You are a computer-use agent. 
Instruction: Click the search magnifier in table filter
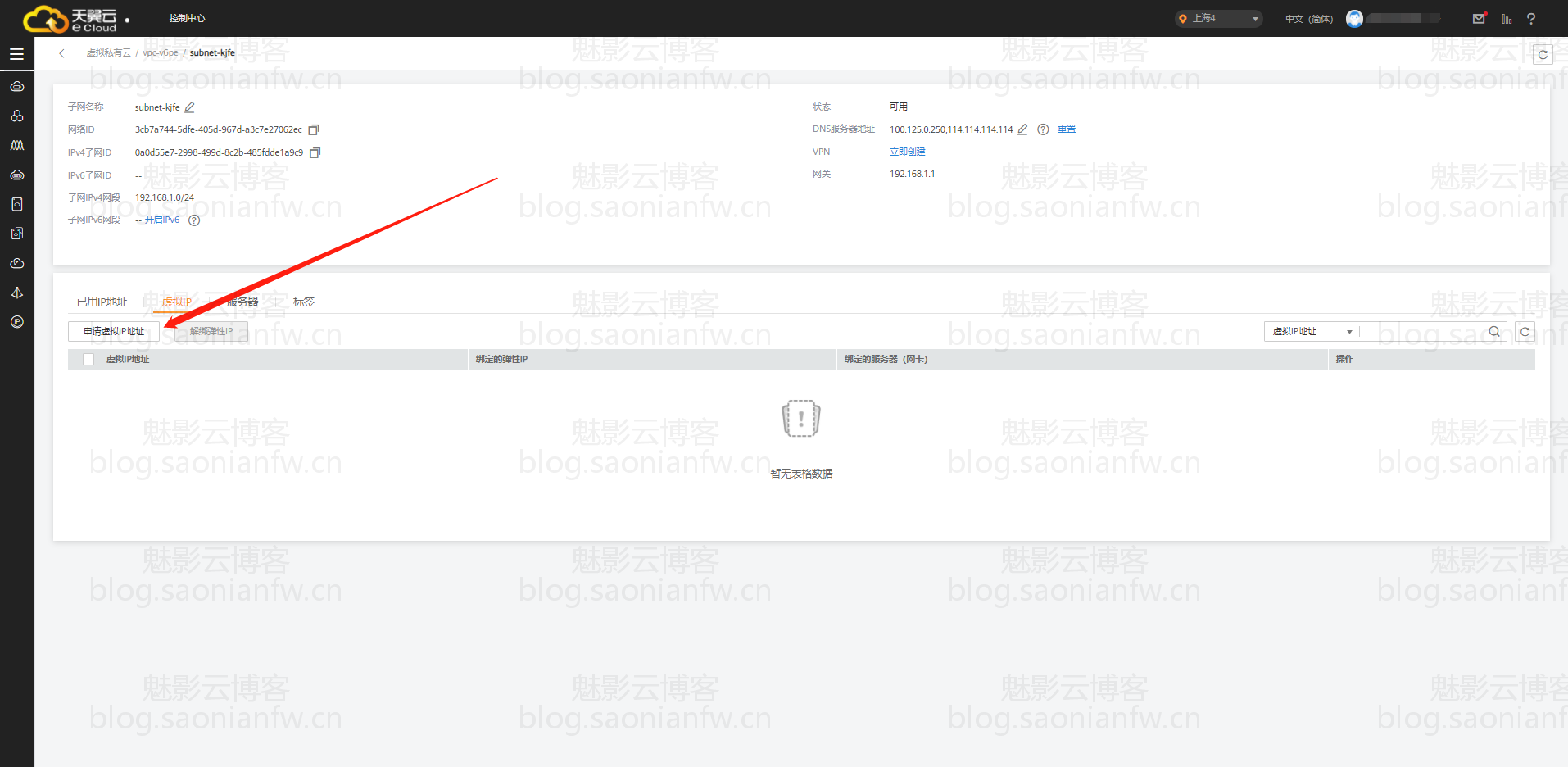pos(1494,332)
